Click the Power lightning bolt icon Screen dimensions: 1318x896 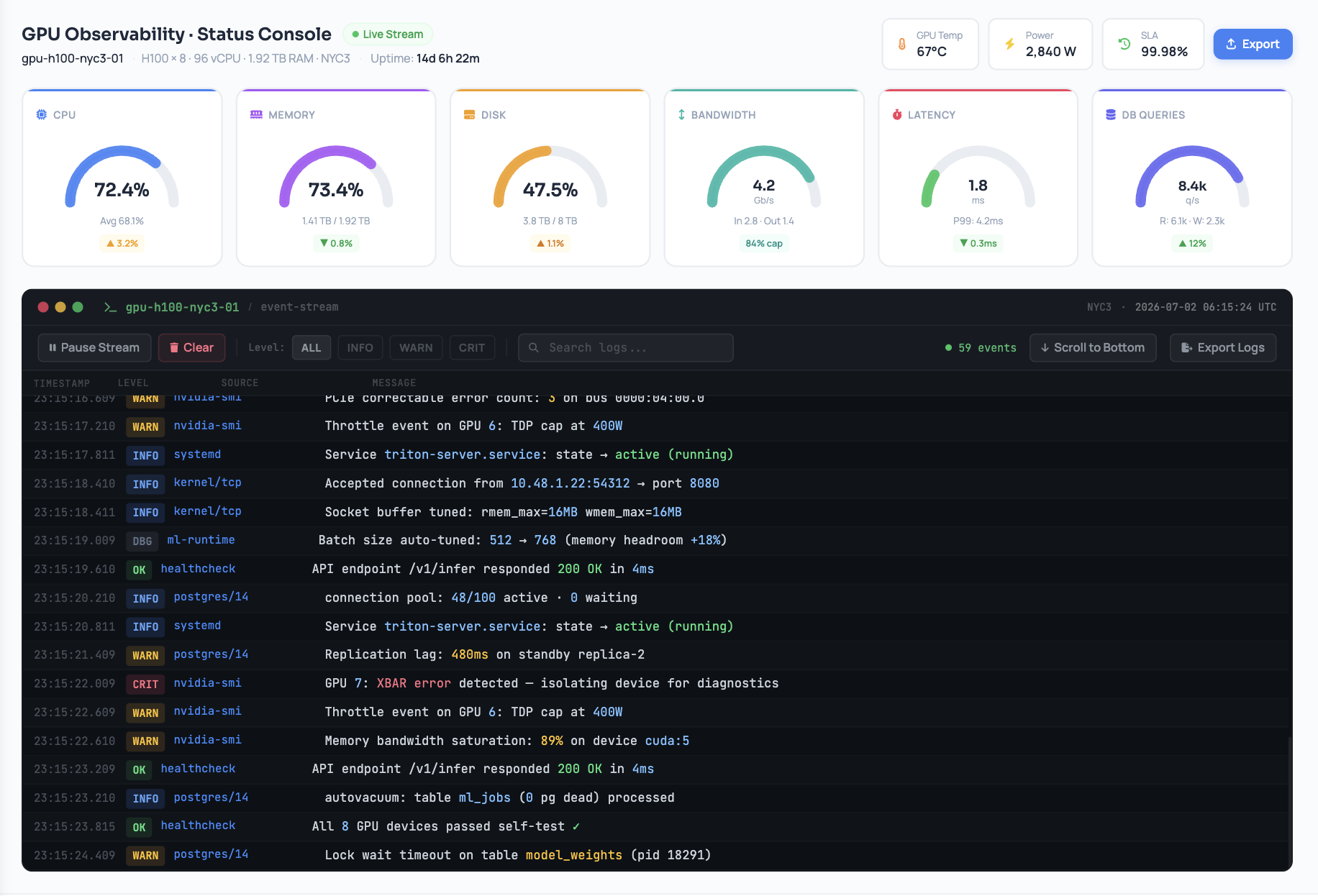(x=1010, y=44)
